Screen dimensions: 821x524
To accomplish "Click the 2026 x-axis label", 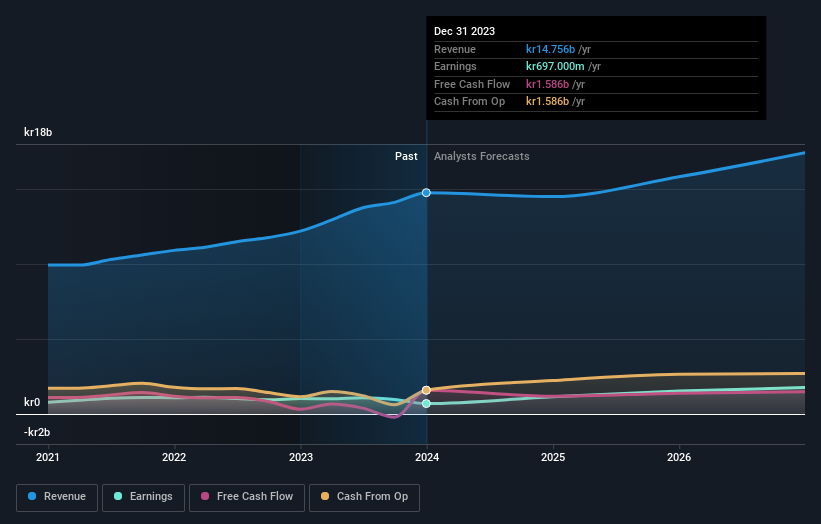I will [679, 458].
